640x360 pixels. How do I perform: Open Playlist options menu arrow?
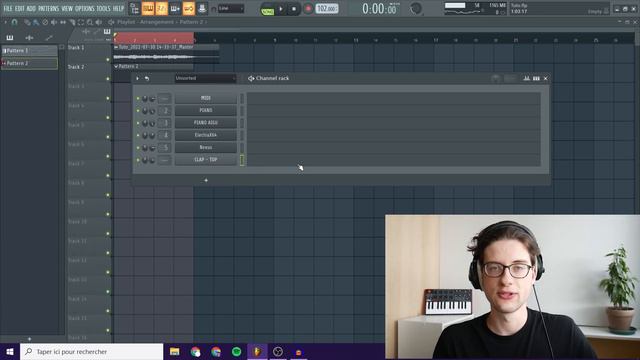click(6, 22)
